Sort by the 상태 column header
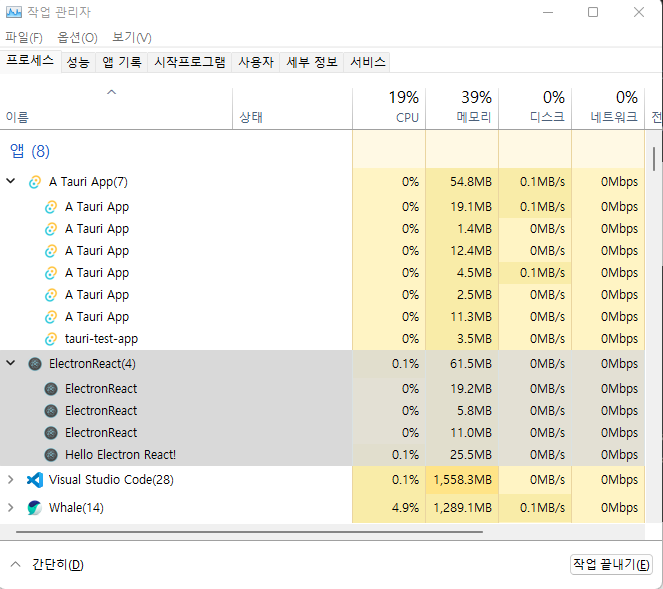This screenshot has height=589, width=663. pyautogui.click(x=292, y=109)
